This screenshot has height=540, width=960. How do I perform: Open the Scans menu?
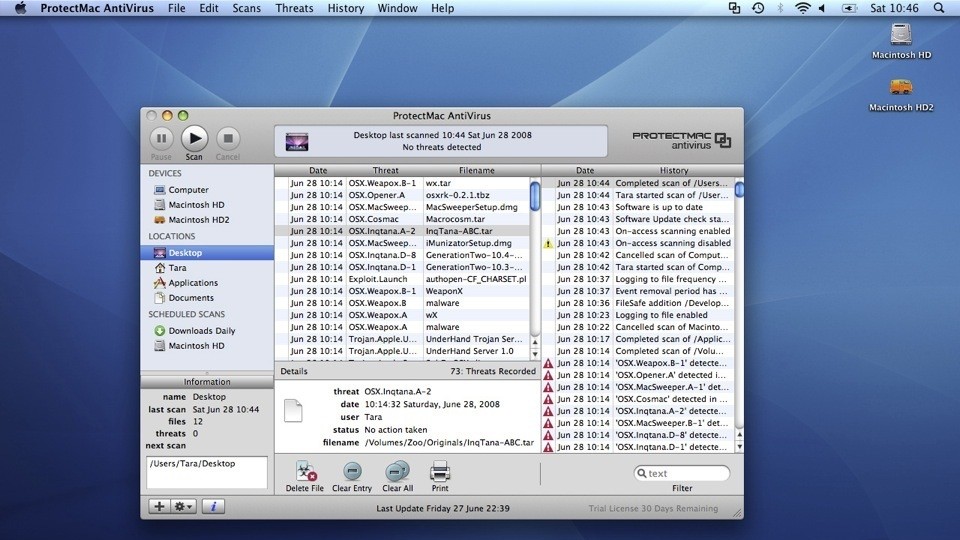click(246, 8)
